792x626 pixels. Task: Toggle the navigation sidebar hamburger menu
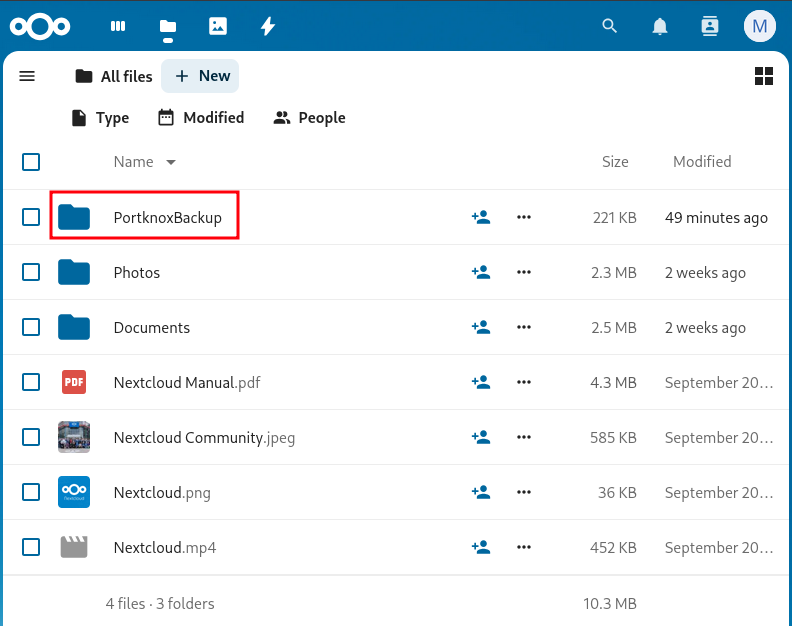coord(27,76)
